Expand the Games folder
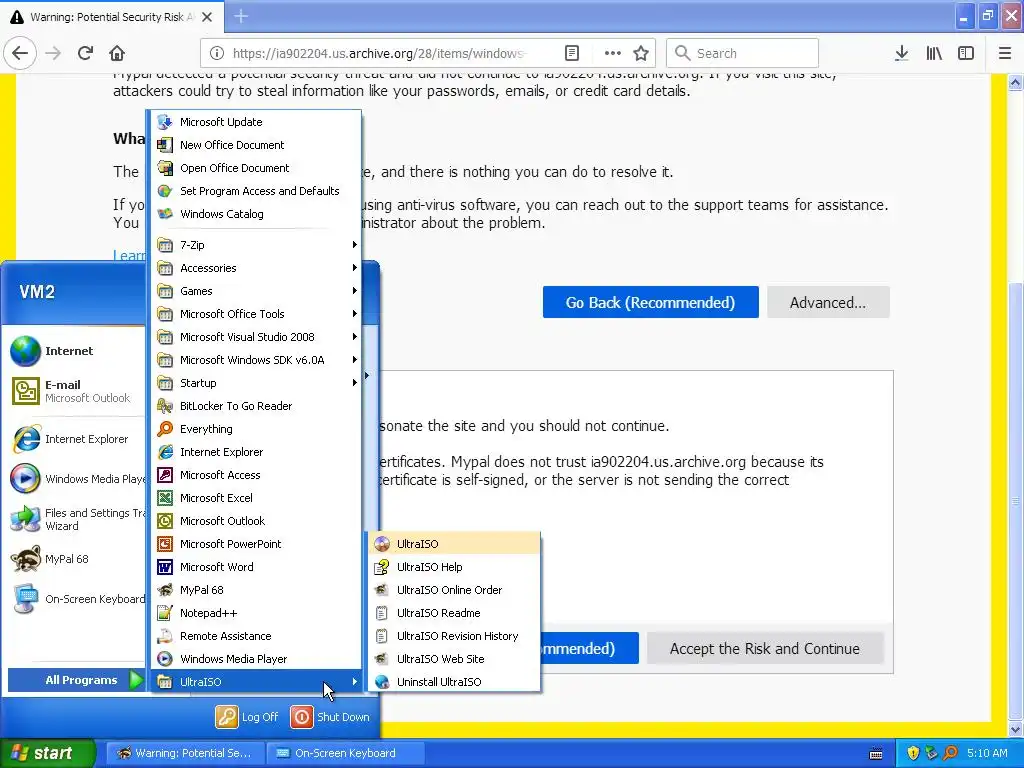This screenshot has width=1024, height=768. (256, 291)
